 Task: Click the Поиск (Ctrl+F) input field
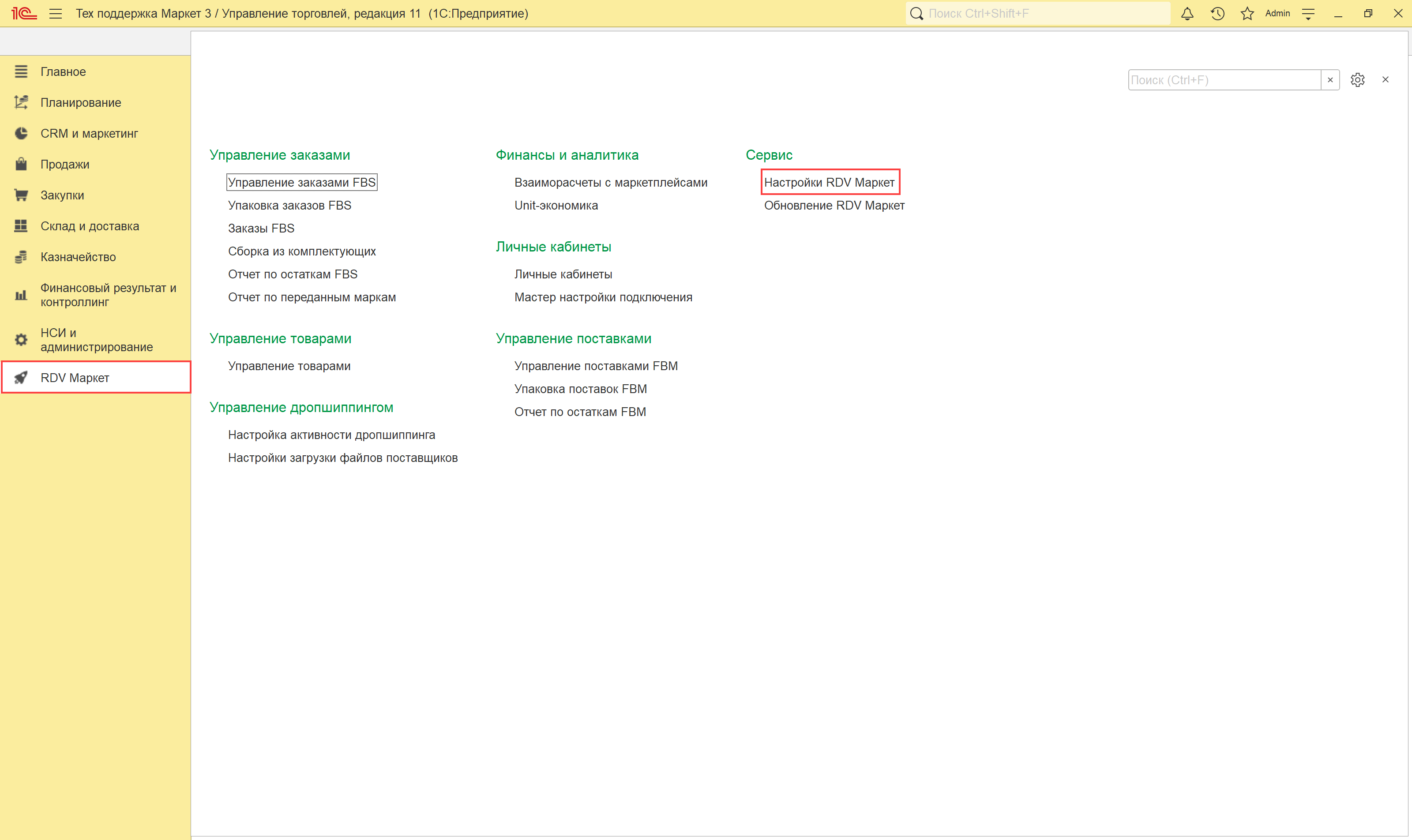(x=1223, y=80)
